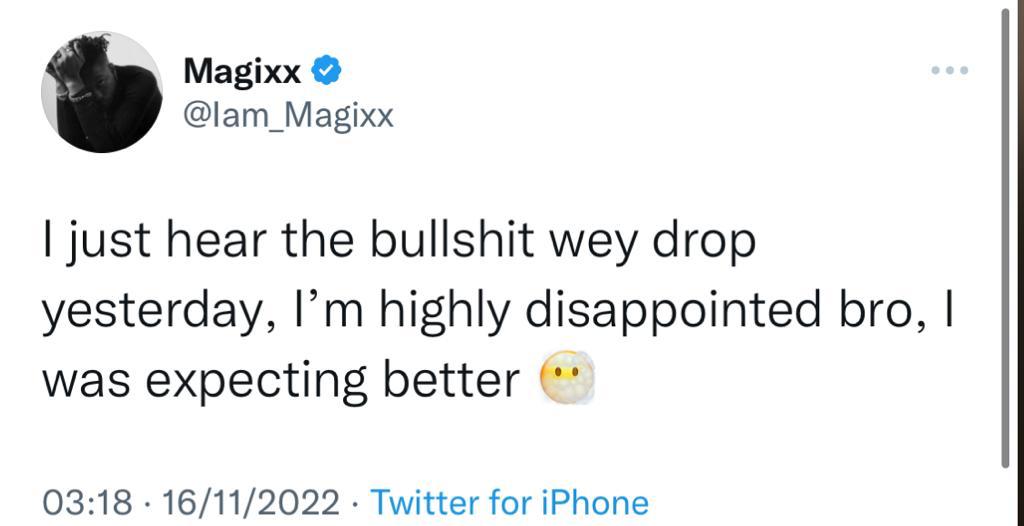The image size is (1024, 526).
Task: Visit the @Iam_Magixx handle
Action: (289, 116)
